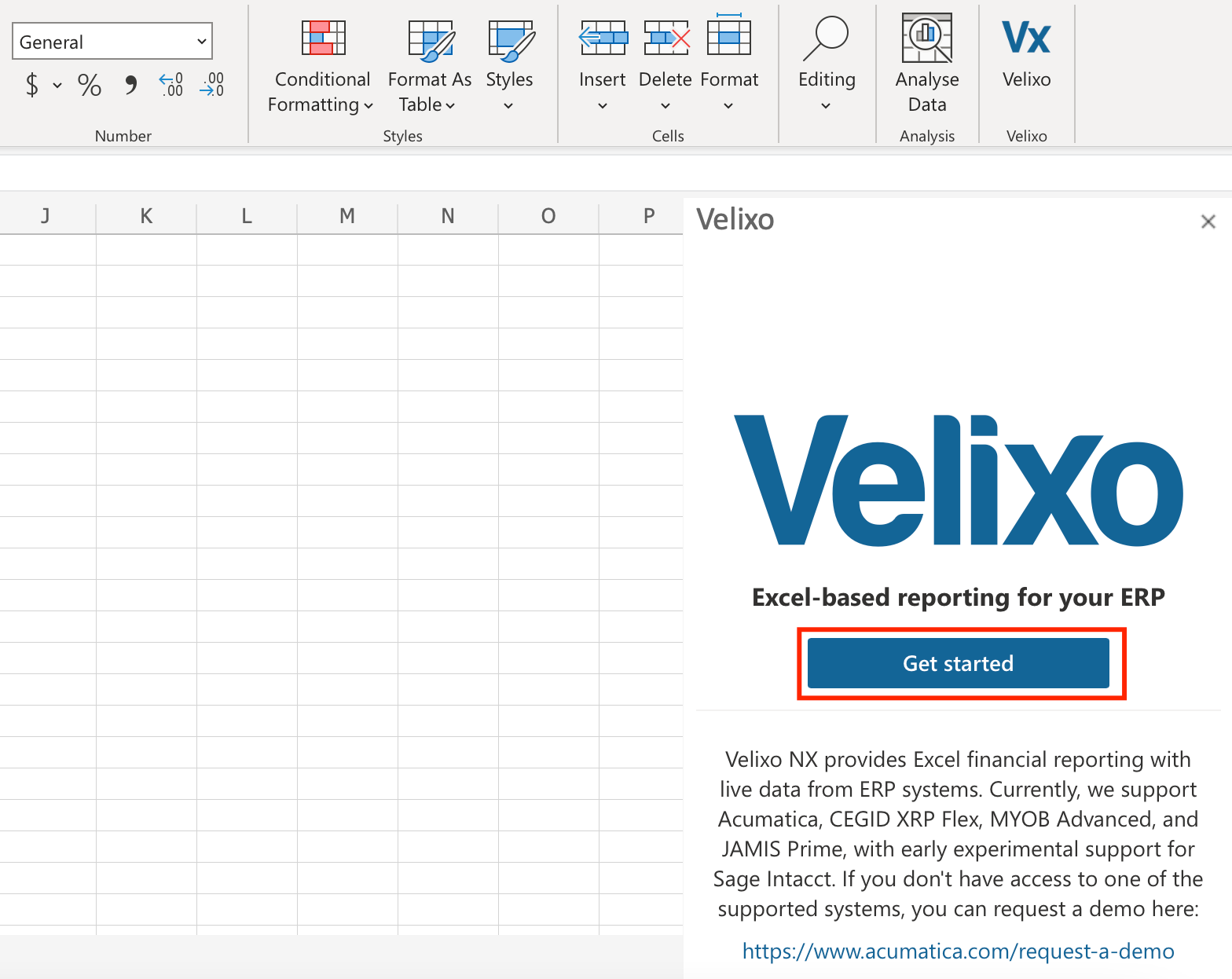Click the Increase Decimal icon

coord(170,84)
